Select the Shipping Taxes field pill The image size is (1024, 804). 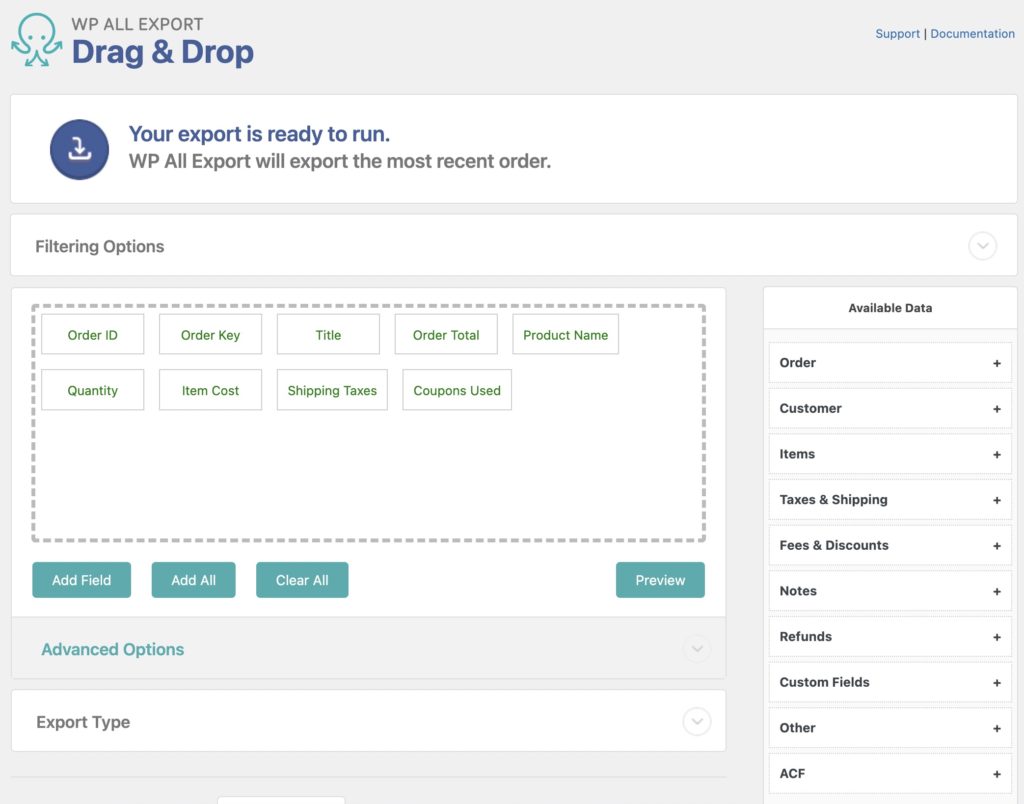click(331, 390)
